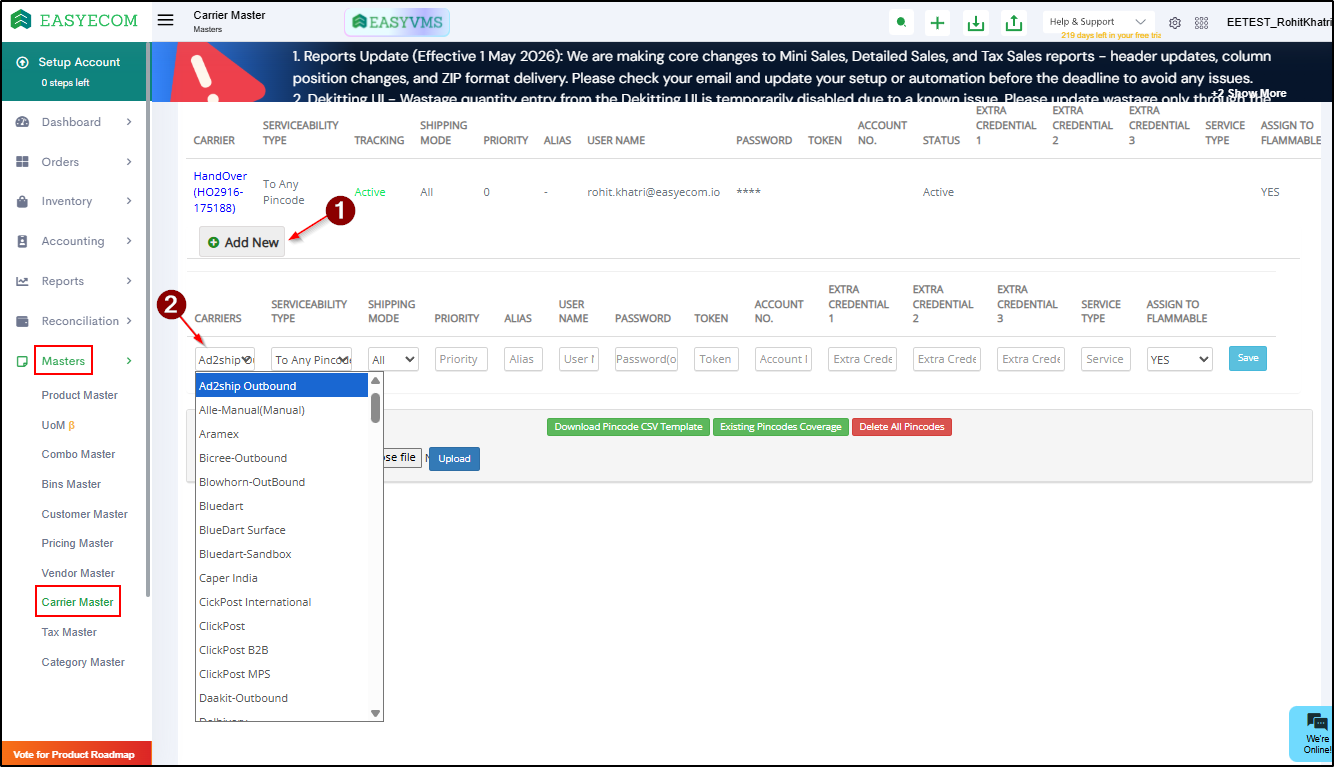Click the Download Pincode CSV Template button
Viewport: 1334px width, 767px height.
click(x=628, y=427)
